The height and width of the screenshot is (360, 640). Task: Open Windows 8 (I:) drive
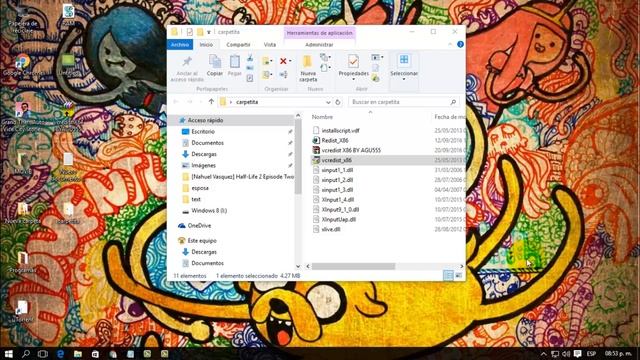pyautogui.click(x=209, y=211)
